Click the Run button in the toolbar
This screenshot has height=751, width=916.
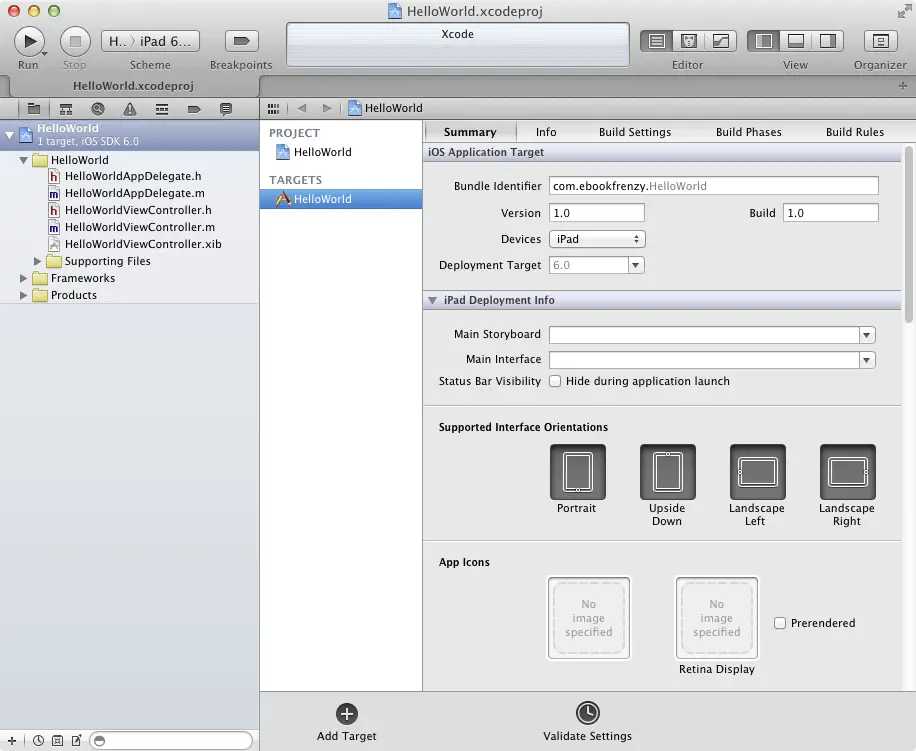coord(29,41)
